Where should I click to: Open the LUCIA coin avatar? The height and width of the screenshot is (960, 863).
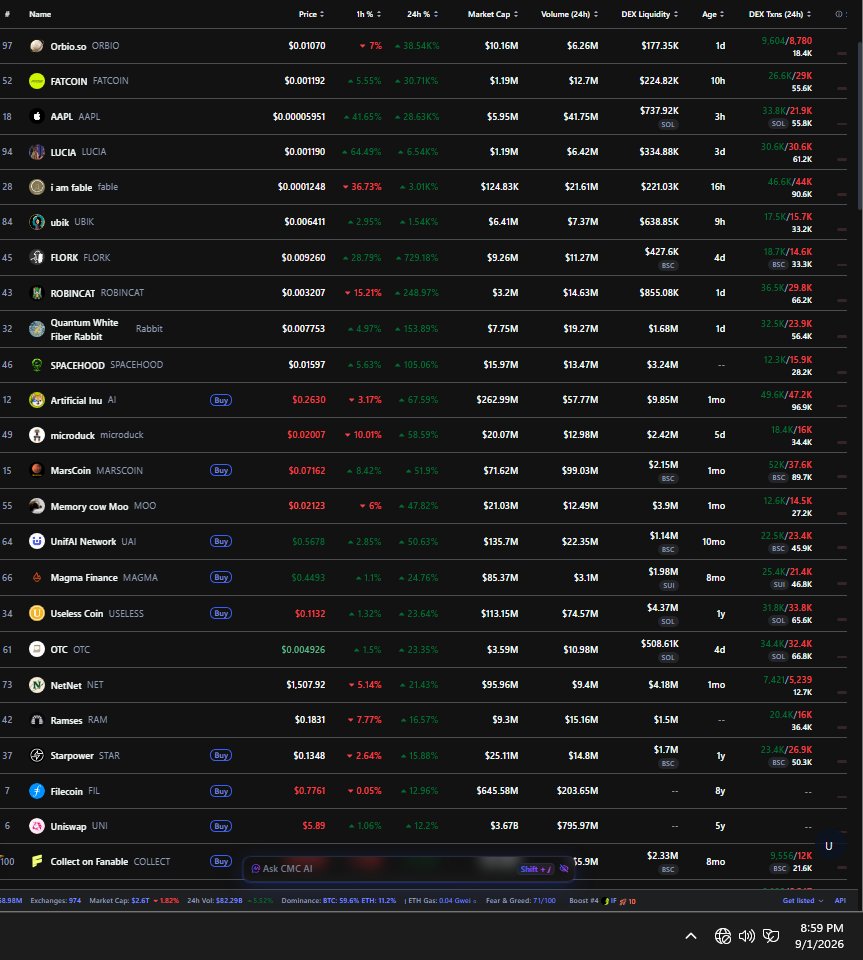pos(37,152)
